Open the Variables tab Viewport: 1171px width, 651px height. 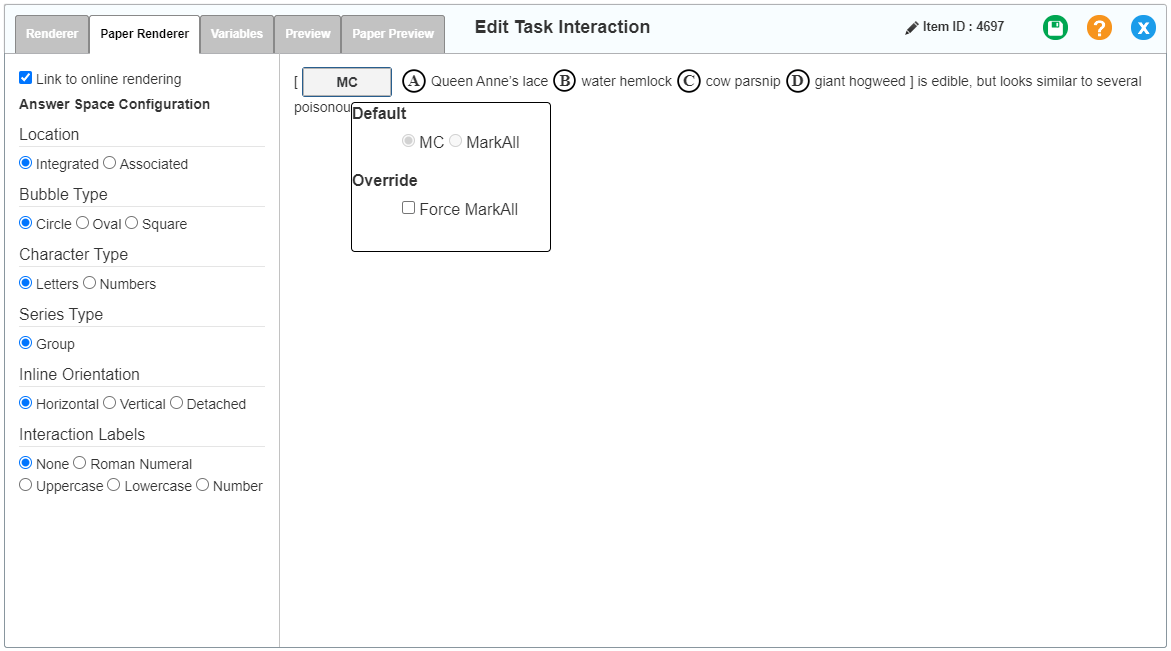coord(237,34)
